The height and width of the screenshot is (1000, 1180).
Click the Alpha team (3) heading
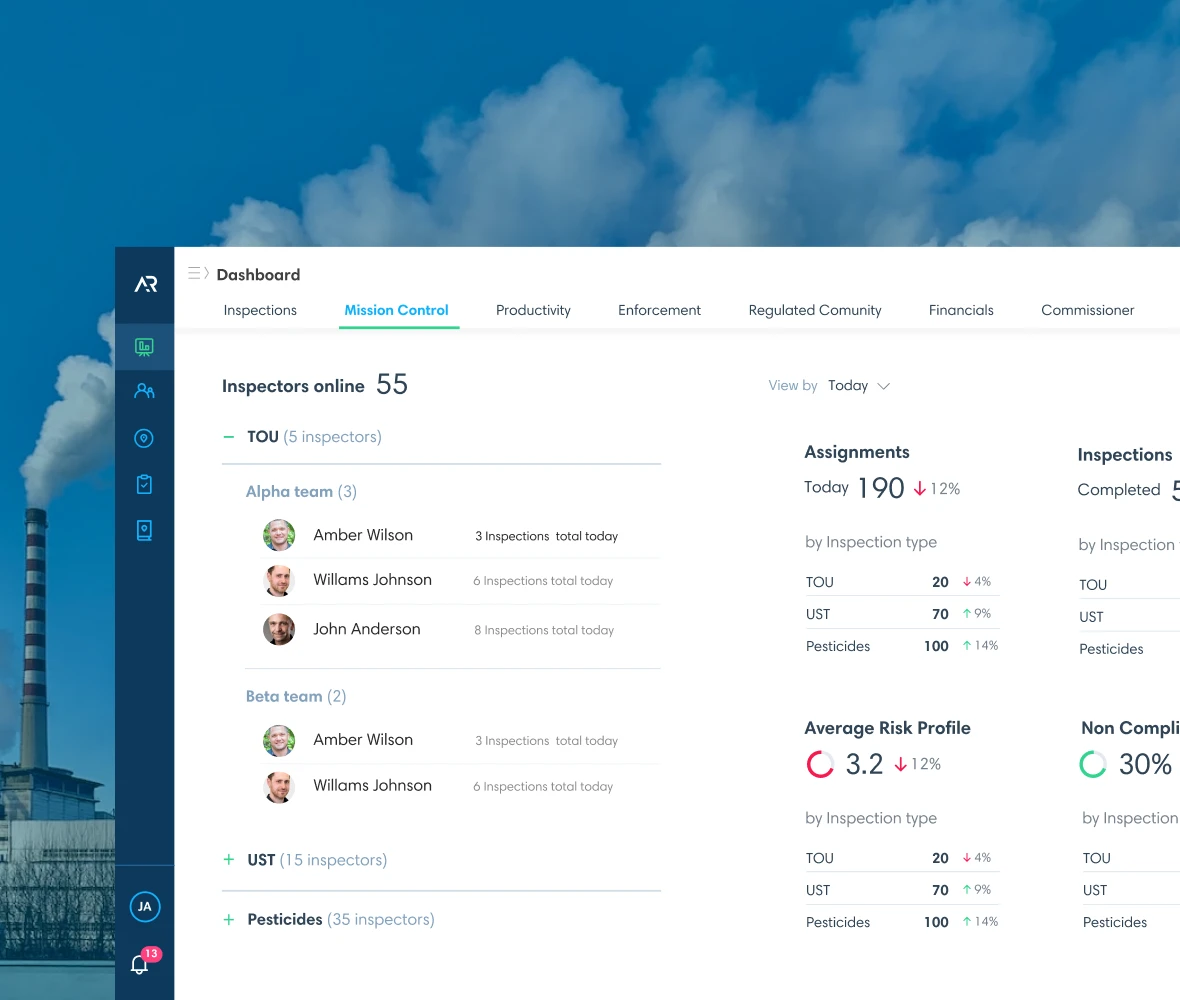(x=301, y=491)
